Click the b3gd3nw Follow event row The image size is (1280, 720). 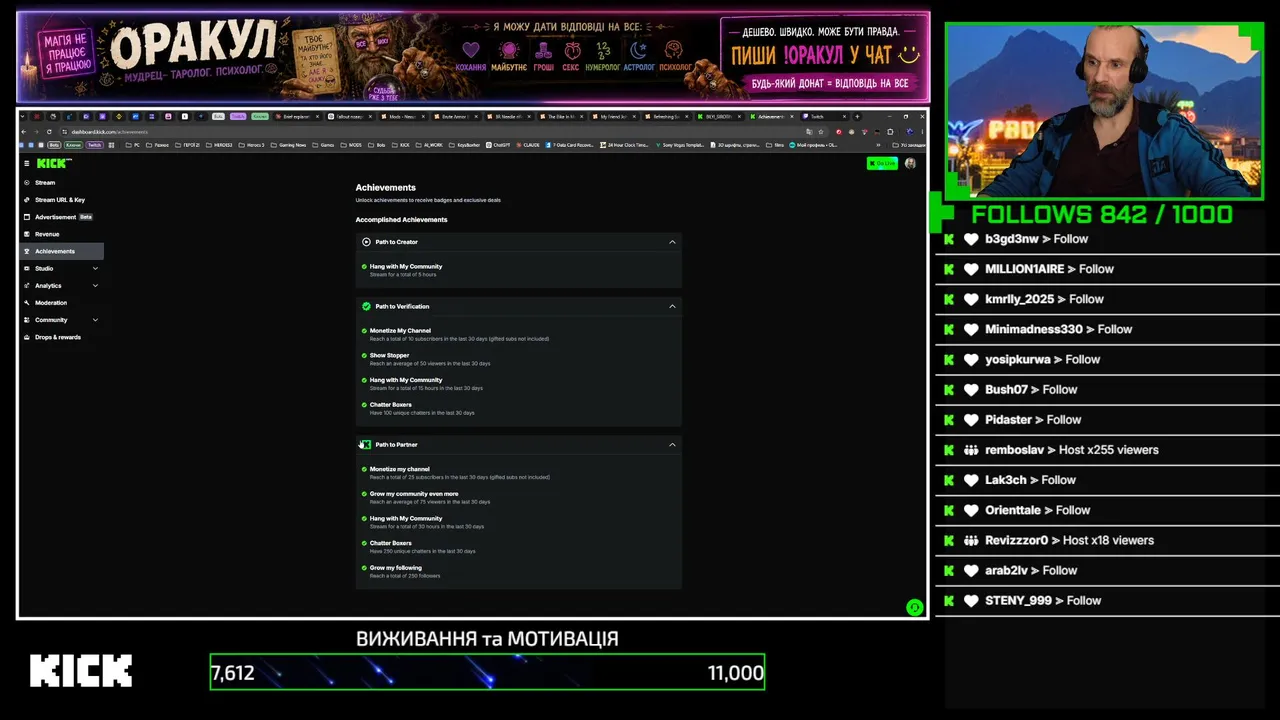point(1107,239)
